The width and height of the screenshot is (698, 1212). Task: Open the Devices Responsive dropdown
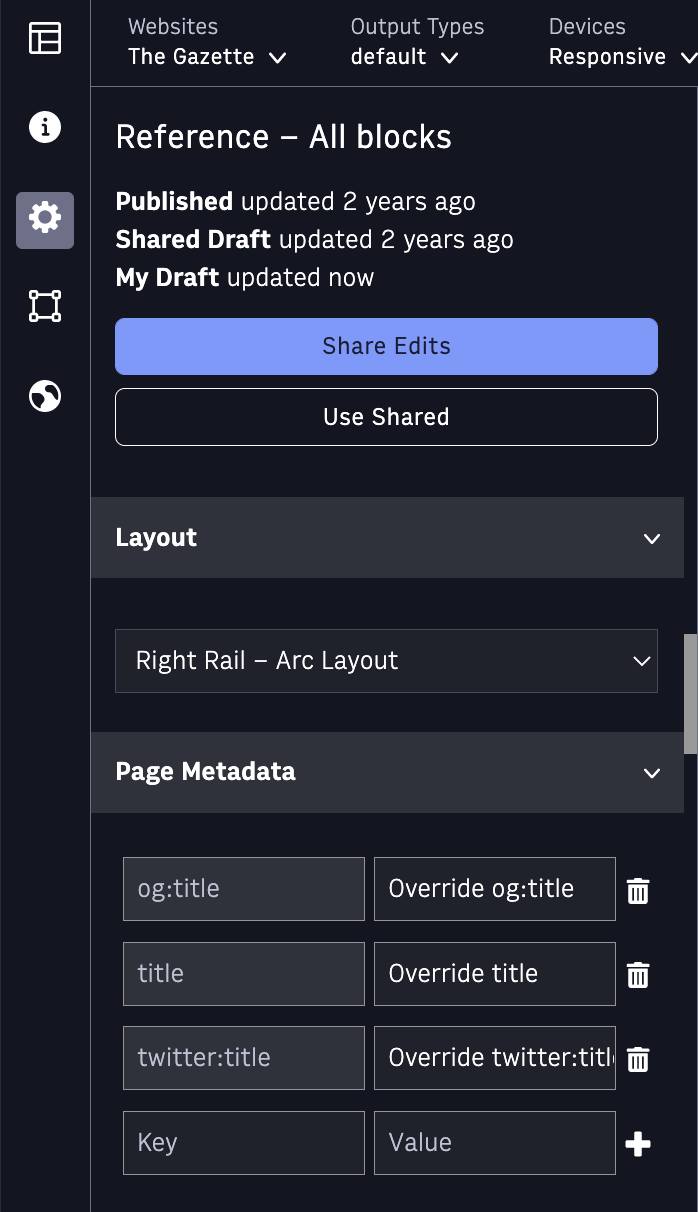(x=622, y=42)
